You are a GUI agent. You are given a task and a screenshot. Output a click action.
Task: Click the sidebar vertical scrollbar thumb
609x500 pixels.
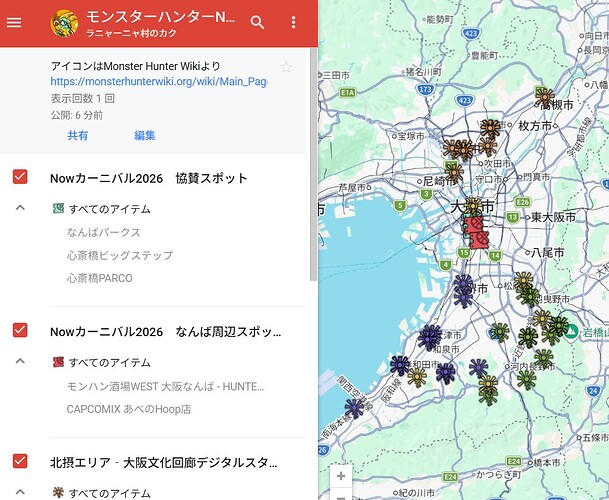pyautogui.click(x=313, y=164)
